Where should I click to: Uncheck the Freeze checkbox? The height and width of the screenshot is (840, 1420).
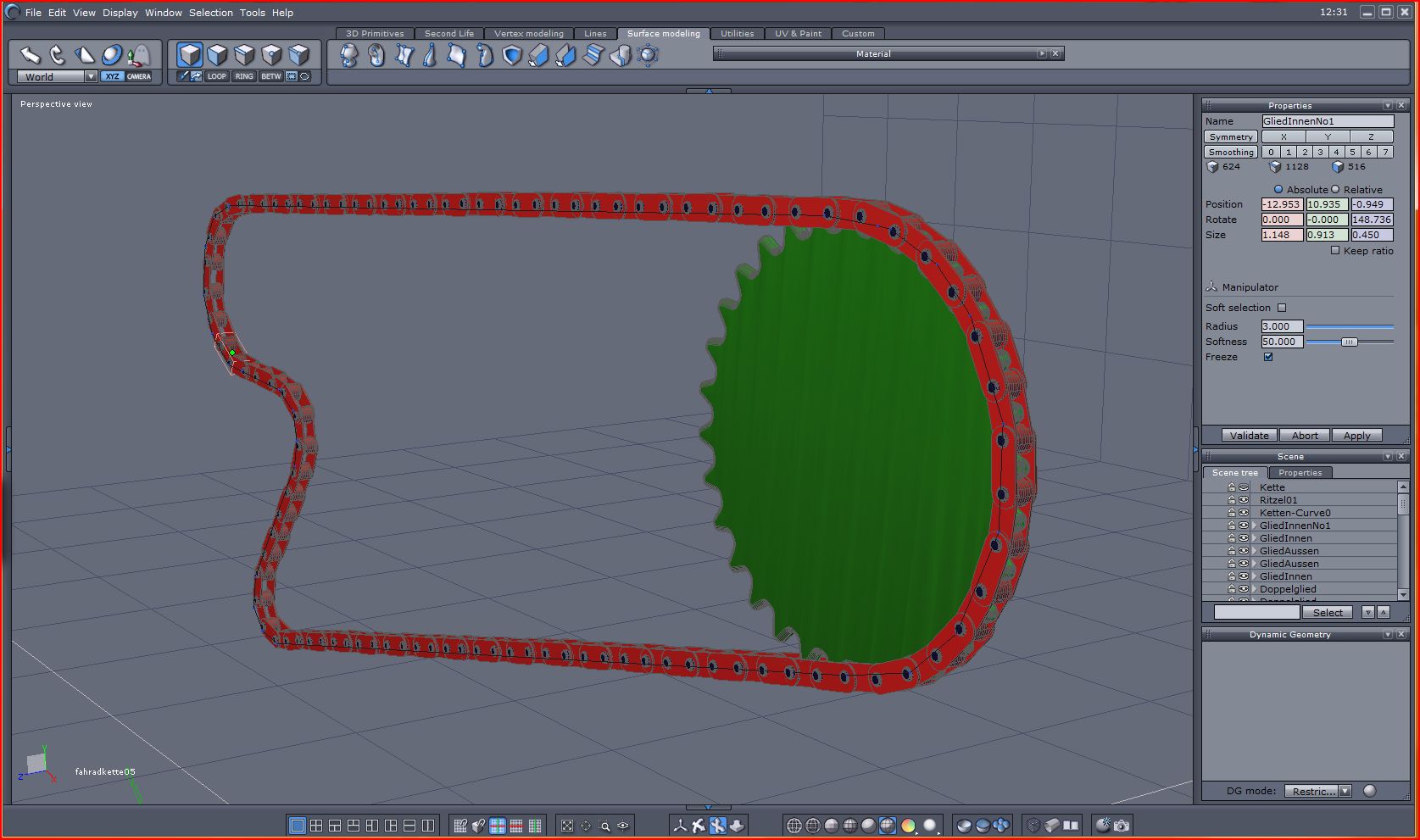coord(1268,357)
